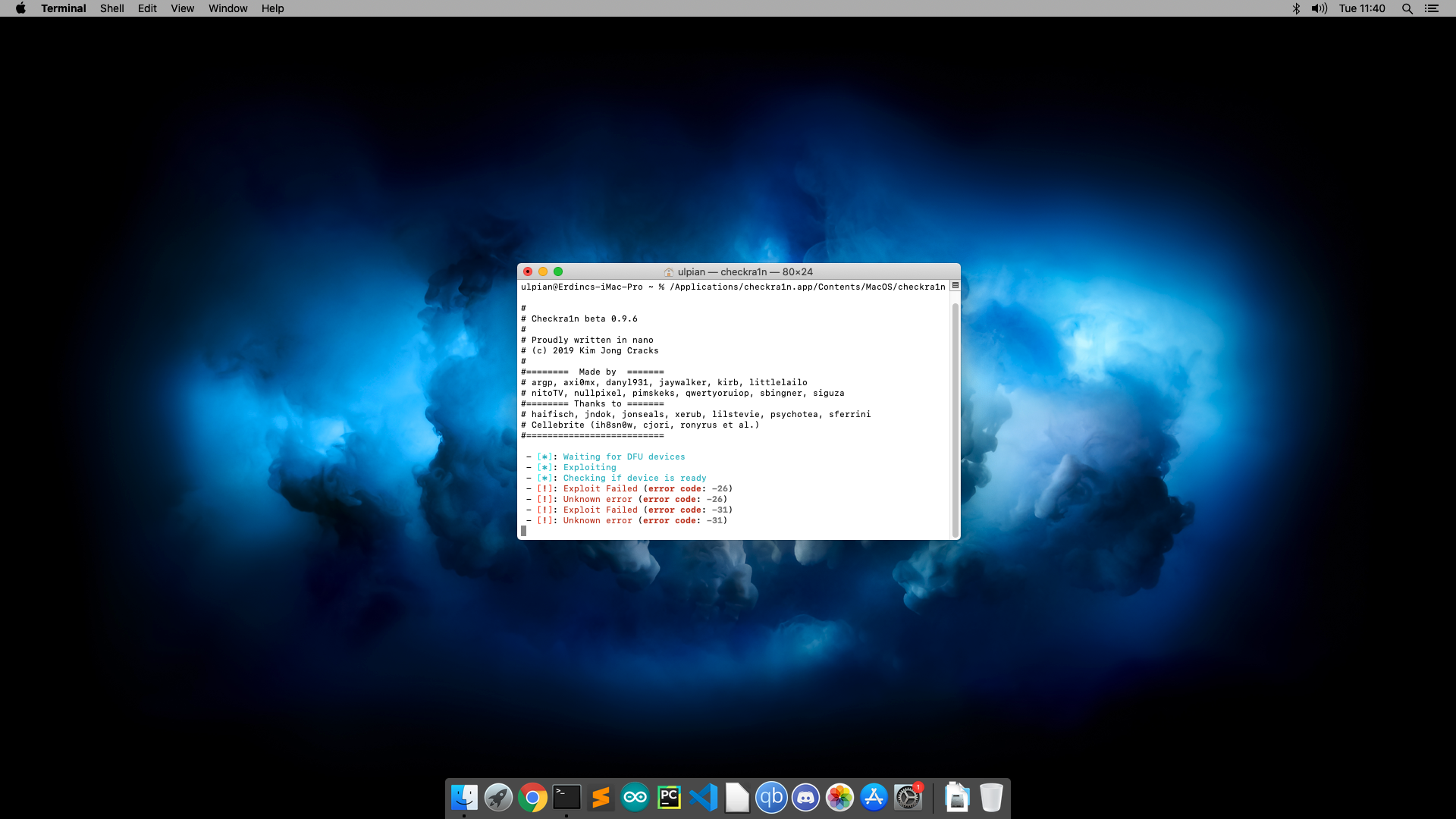Screen dimensions: 1456x819
Task: Open Notification Center list icon
Action: 1432,8
